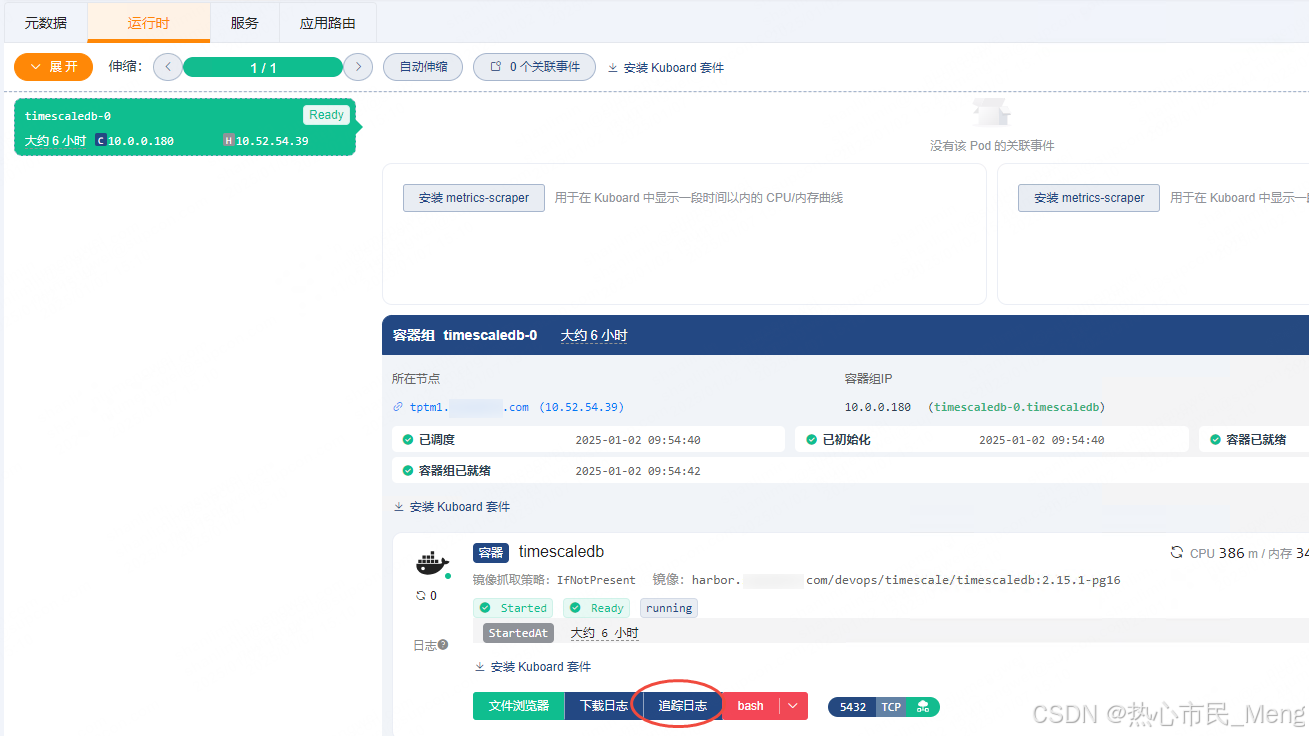Click the Docker whale container icon

click(x=432, y=564)
